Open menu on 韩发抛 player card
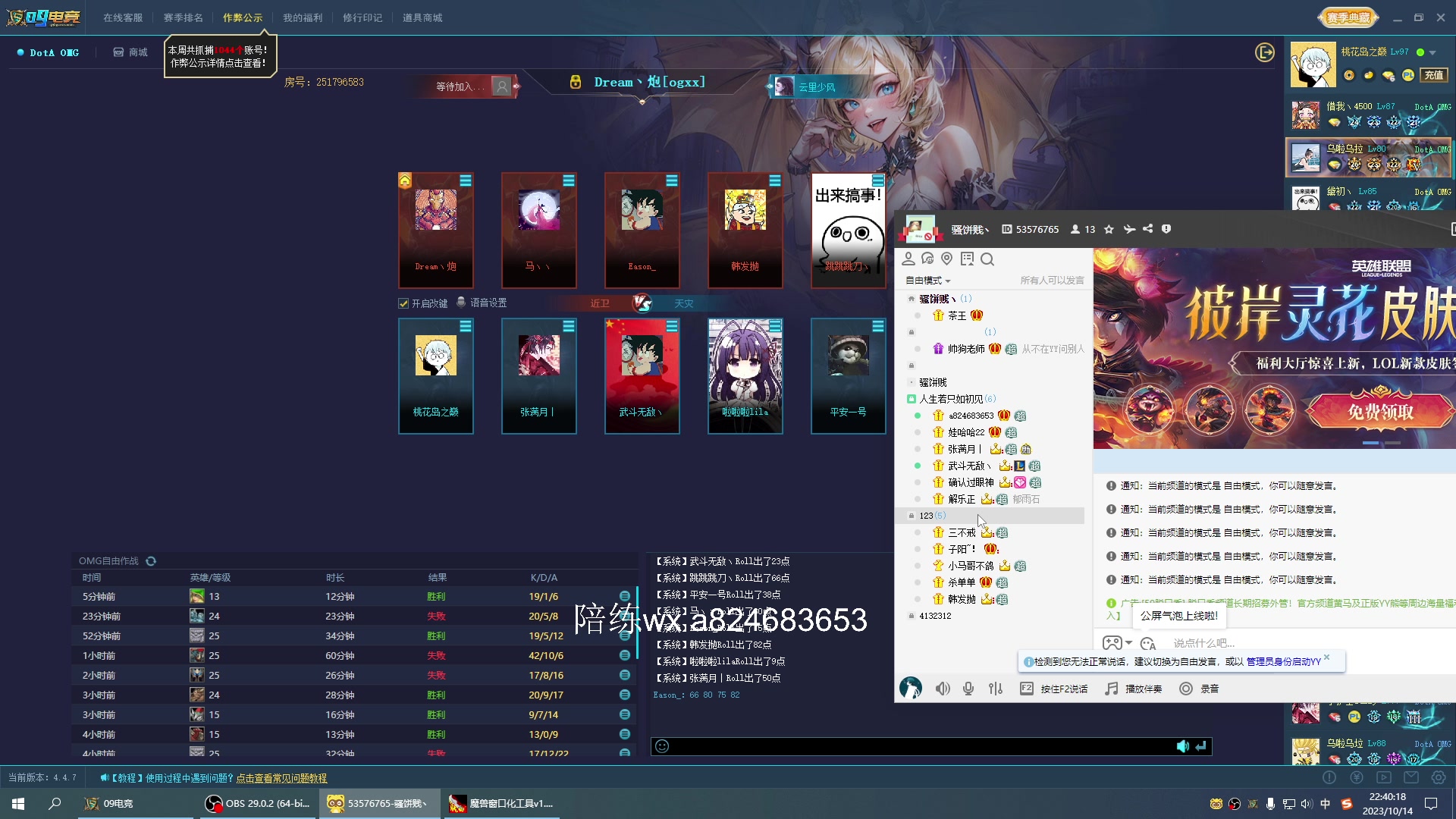 pyautogui.click(x=775, y=180)
